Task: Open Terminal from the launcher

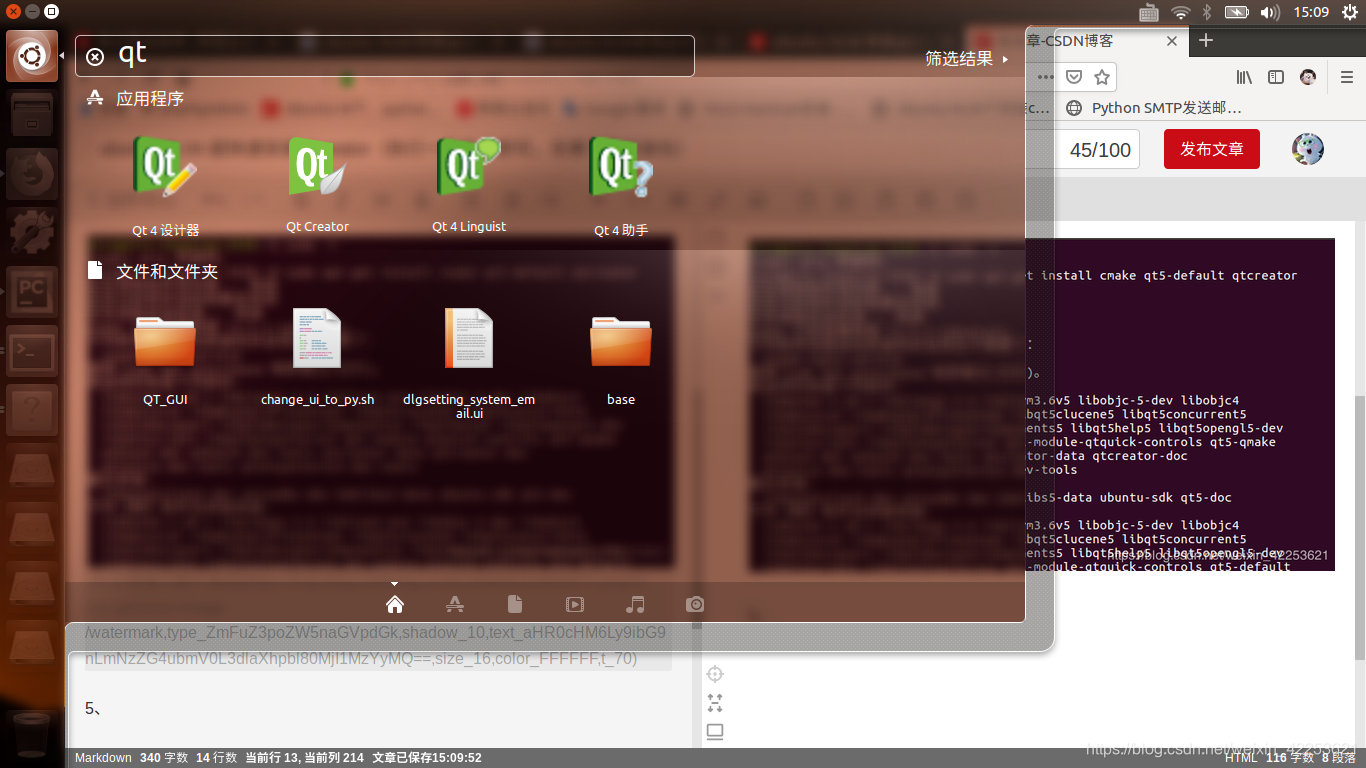Action: click(32, 351)
